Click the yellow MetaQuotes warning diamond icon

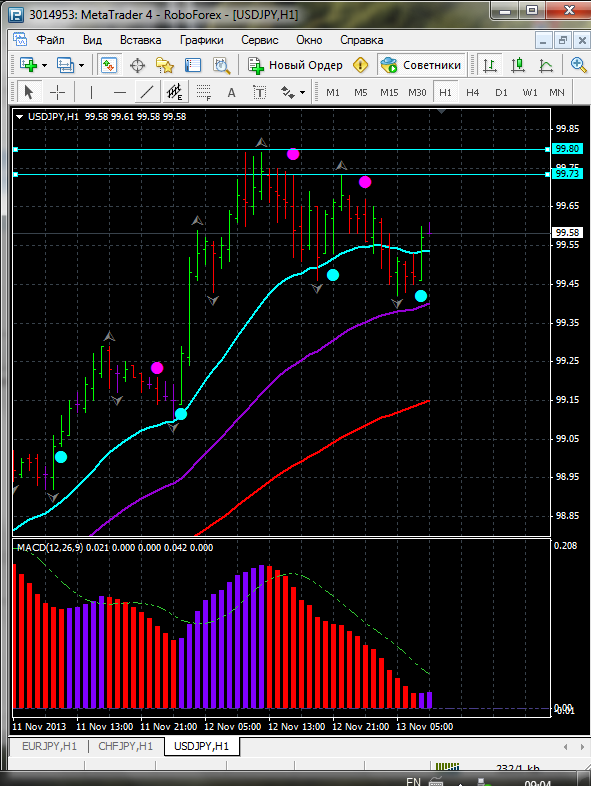360,65
